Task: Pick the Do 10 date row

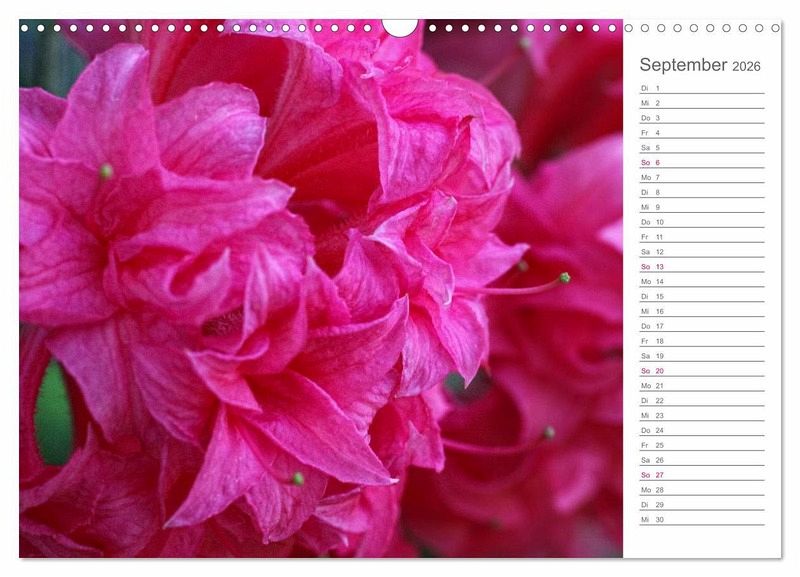Action: click(x=701, y=222)
